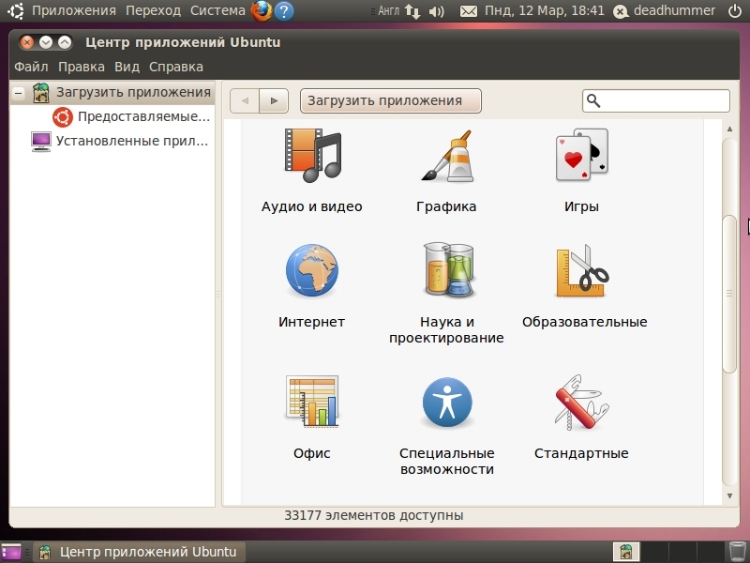Collapse the Загрузить приложения tree node

click(18, 92)
